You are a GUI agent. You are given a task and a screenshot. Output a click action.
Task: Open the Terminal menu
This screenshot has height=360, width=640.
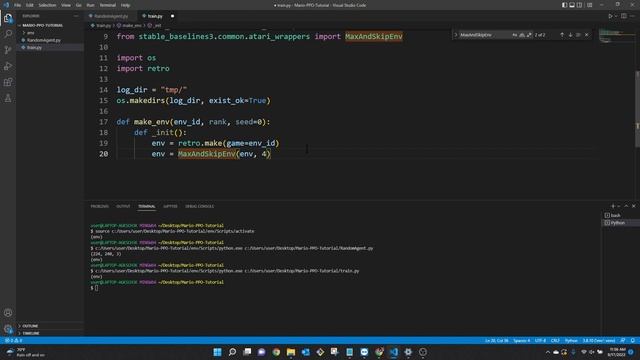coord(108,5)
